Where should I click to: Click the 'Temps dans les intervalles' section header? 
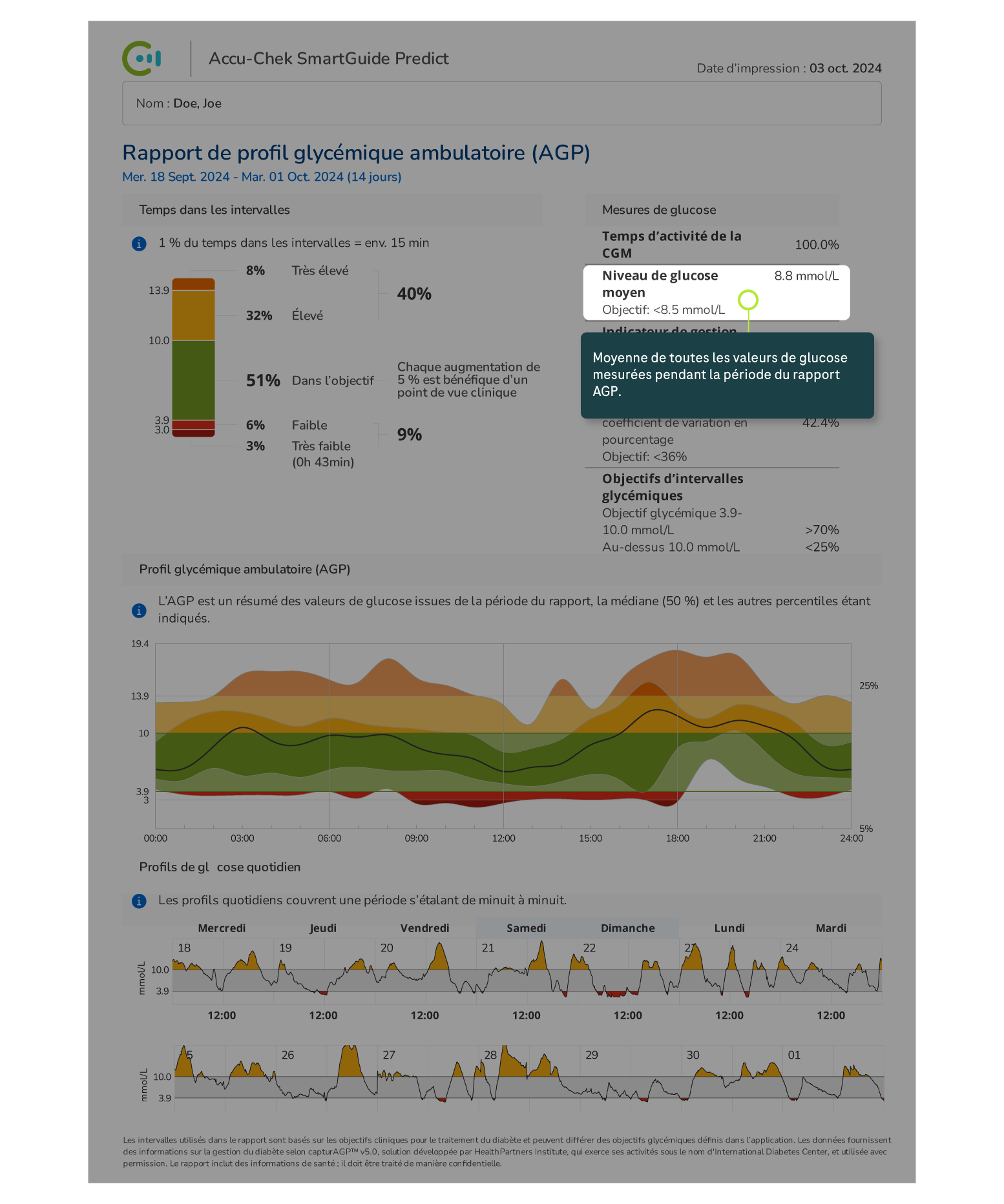tap(332, 210)
